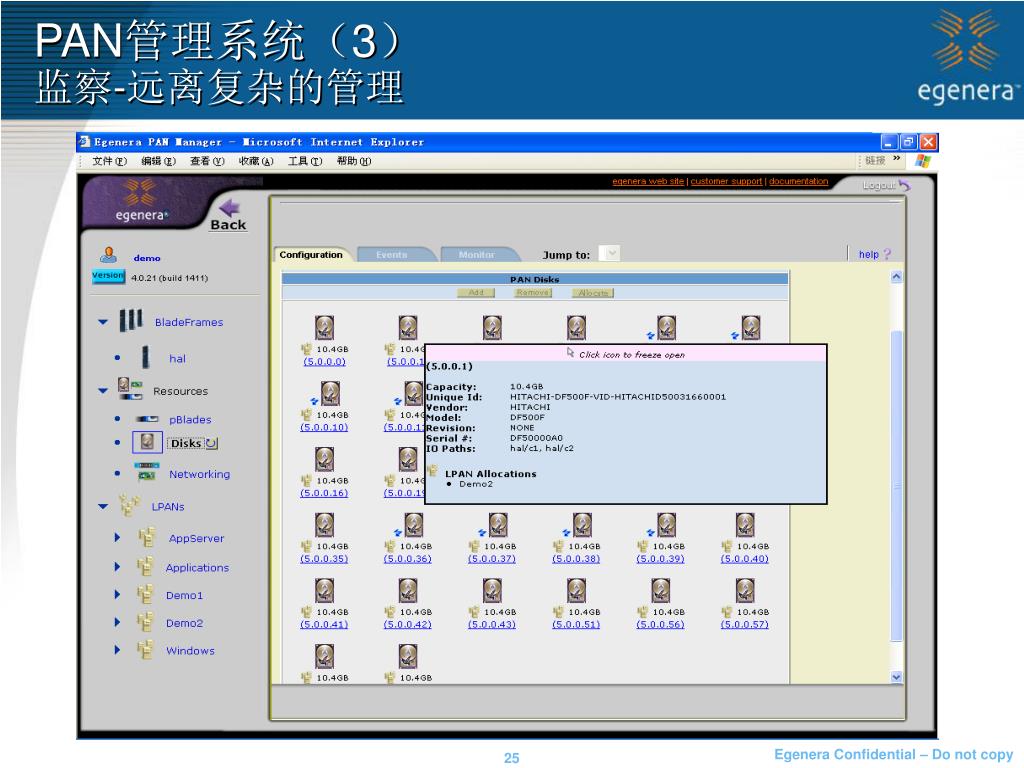Open the 文件(F) menu
The image size is (1024, 768).
pyautogui.click(x=109, y=161)
